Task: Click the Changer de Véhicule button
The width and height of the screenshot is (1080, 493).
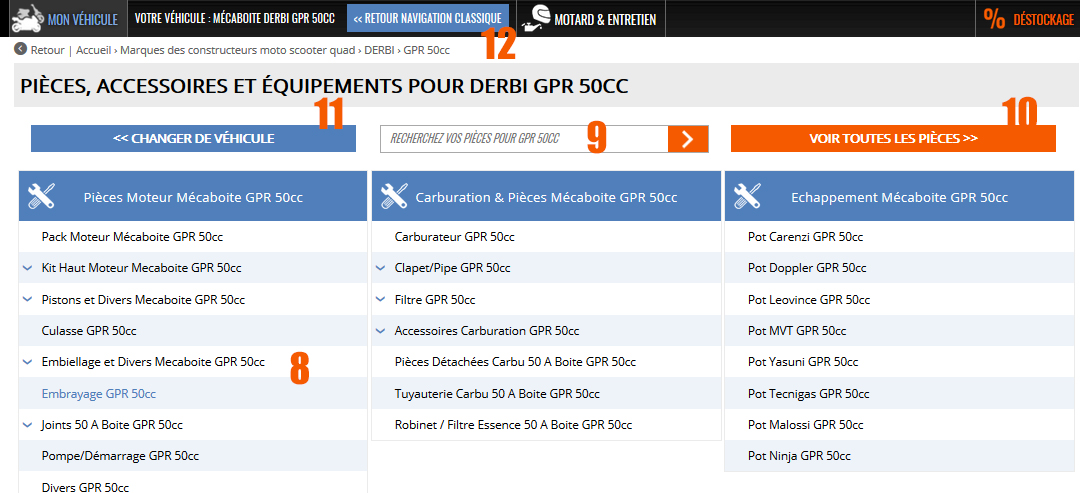Action: click(193, 139)
